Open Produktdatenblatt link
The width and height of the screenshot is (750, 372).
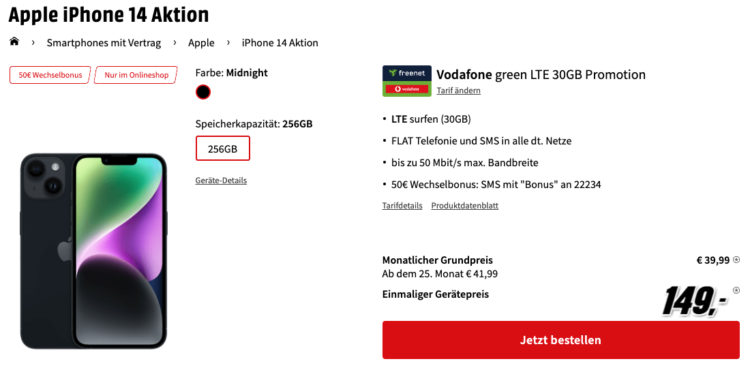465,206
